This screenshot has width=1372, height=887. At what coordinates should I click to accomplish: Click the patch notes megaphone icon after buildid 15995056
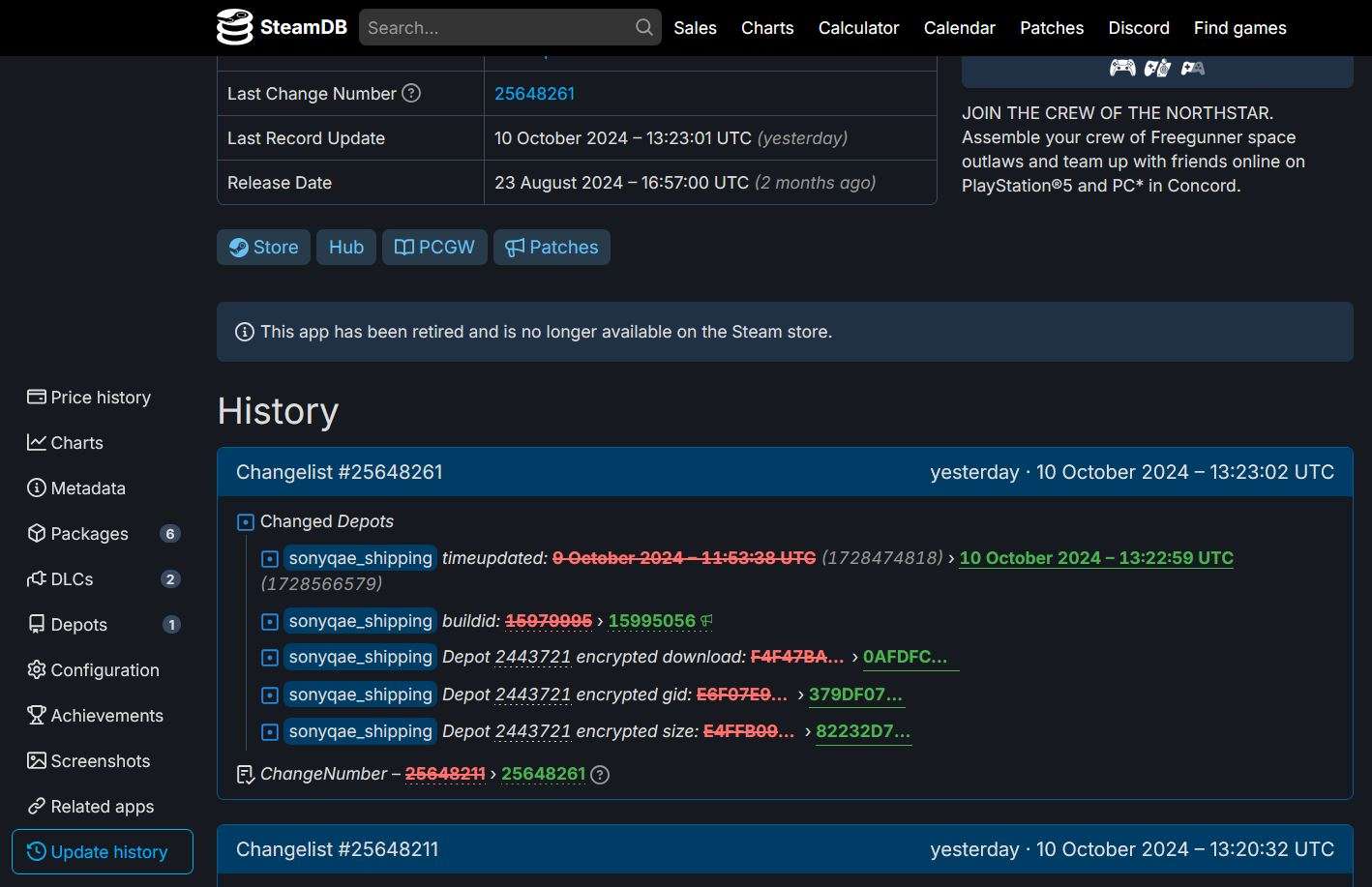[706, 621]
